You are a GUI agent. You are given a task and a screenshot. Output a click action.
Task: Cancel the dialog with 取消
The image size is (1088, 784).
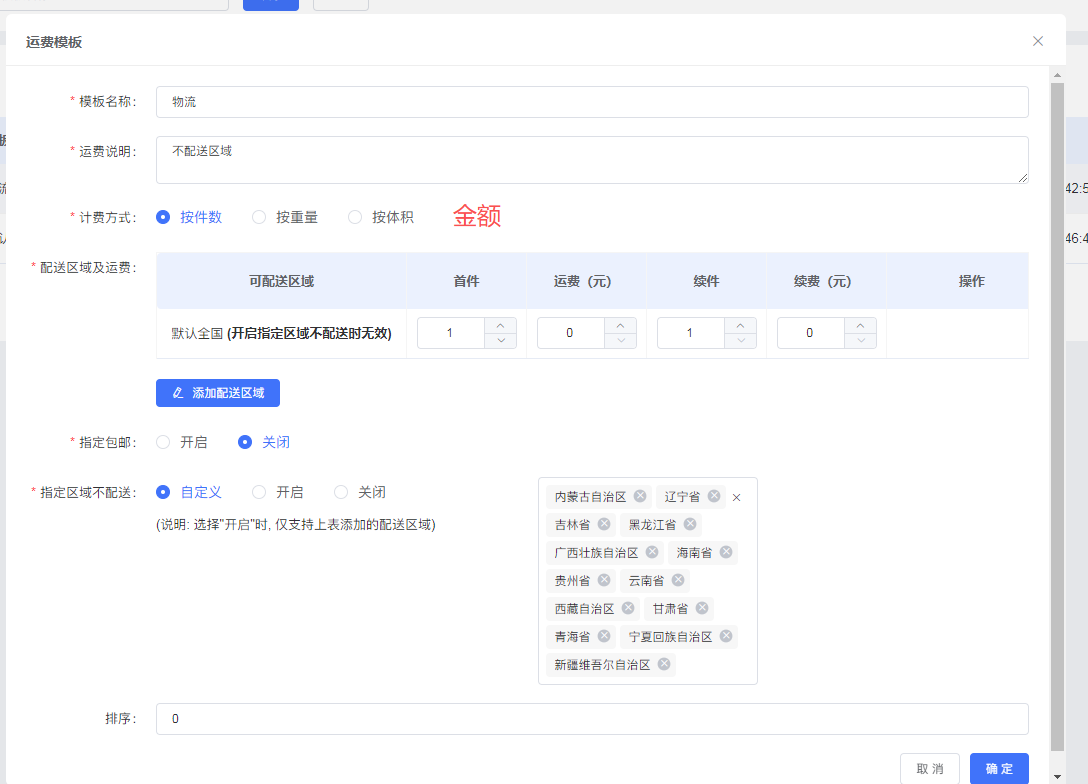point(929,768)
